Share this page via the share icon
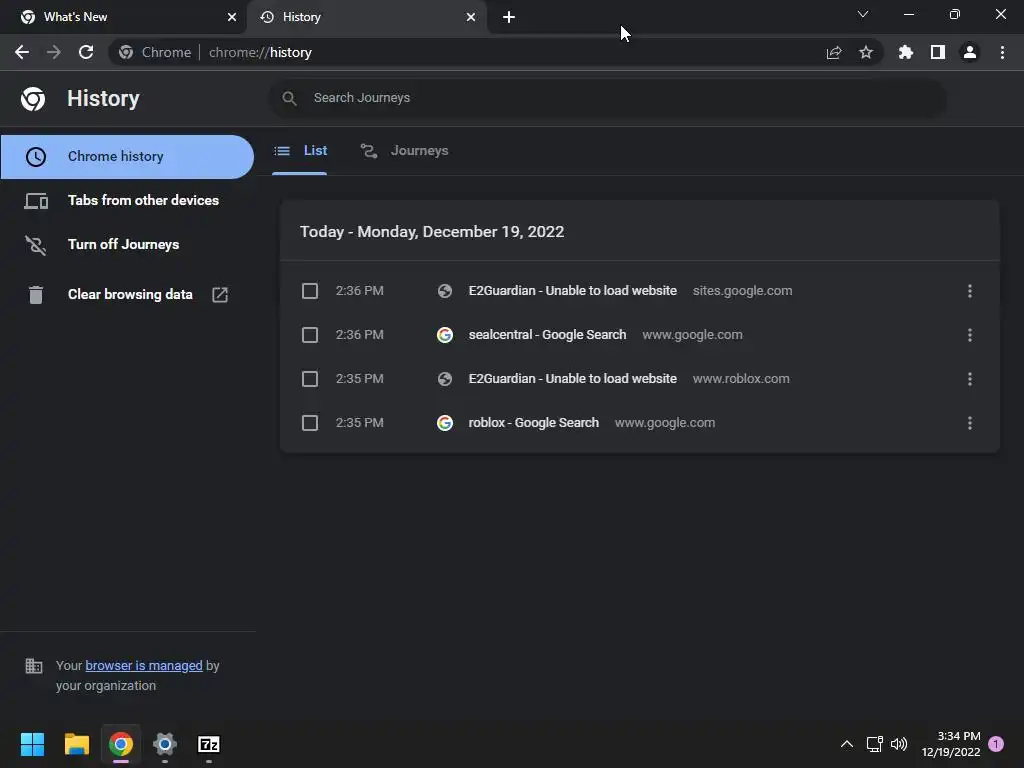1024x768 pixels. pyautogui.click(x=834, y=52)
